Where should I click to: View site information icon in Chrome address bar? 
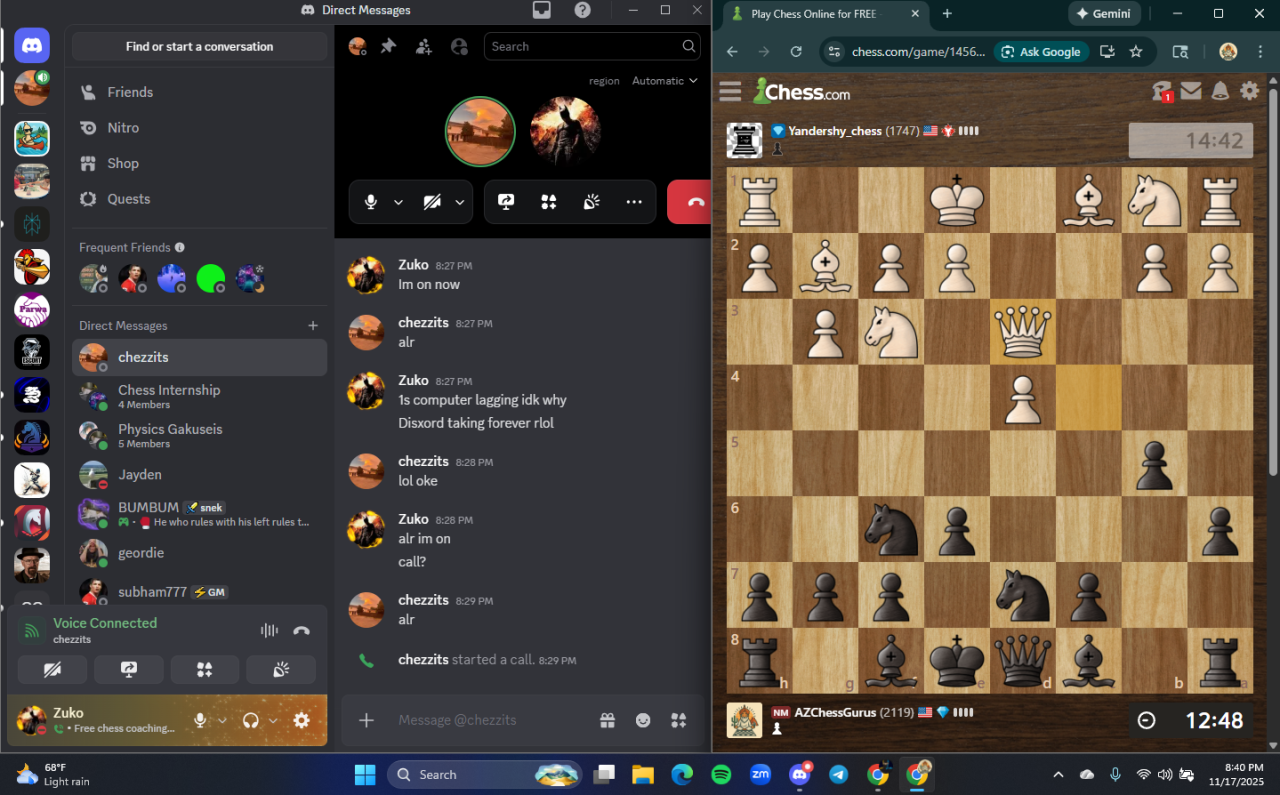(835, 52)
